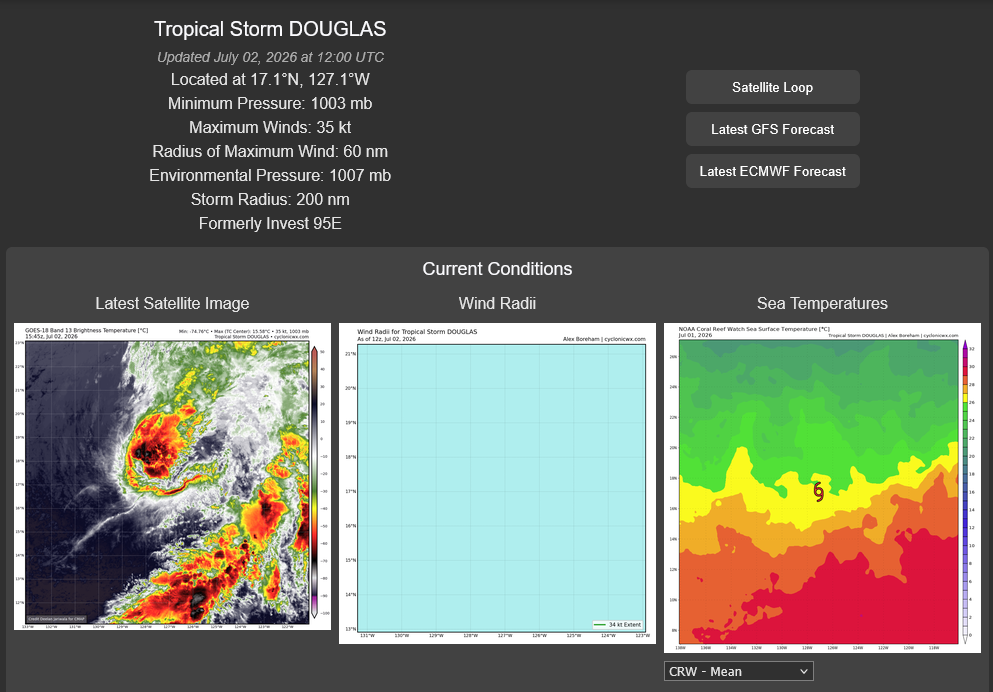Viewport: 993px width, 692px height.
Task: Click the Sea Temperatures heading
Action: [822, 303]
